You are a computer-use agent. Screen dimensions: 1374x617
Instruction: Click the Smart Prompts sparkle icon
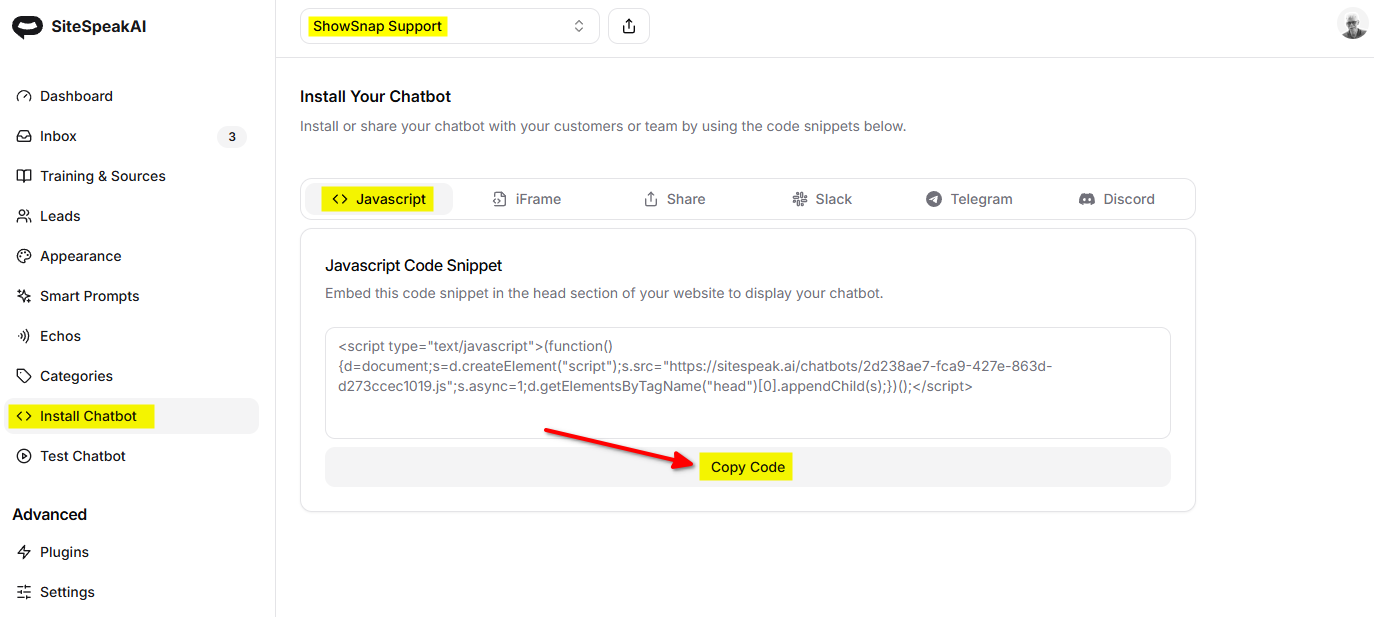24,296
